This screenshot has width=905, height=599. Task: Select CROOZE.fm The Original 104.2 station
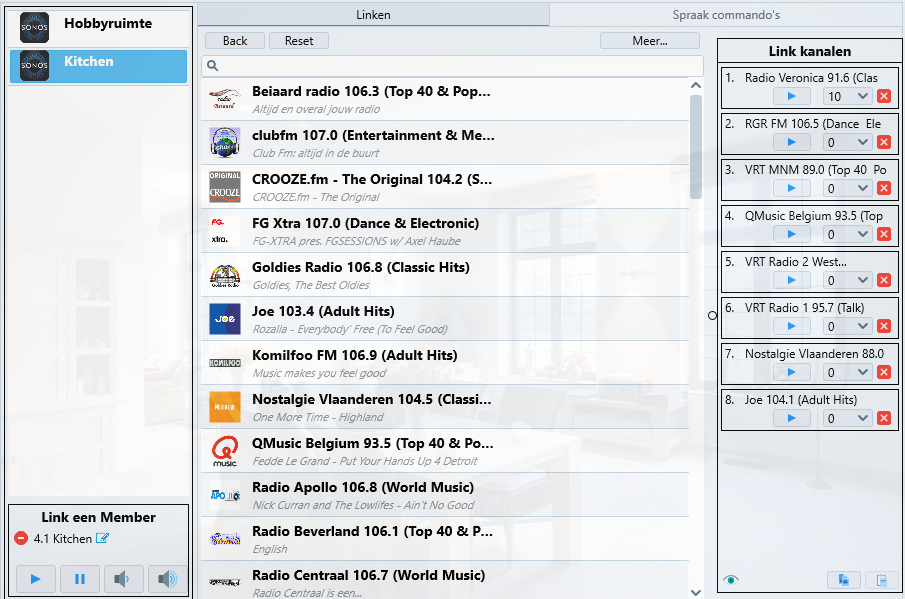tap(445, 187)
